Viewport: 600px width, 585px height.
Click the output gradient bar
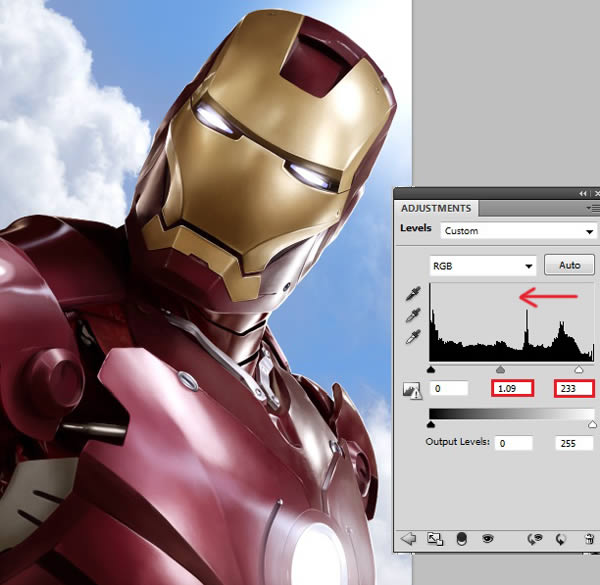pyautogui.click(x=512, y=414)
